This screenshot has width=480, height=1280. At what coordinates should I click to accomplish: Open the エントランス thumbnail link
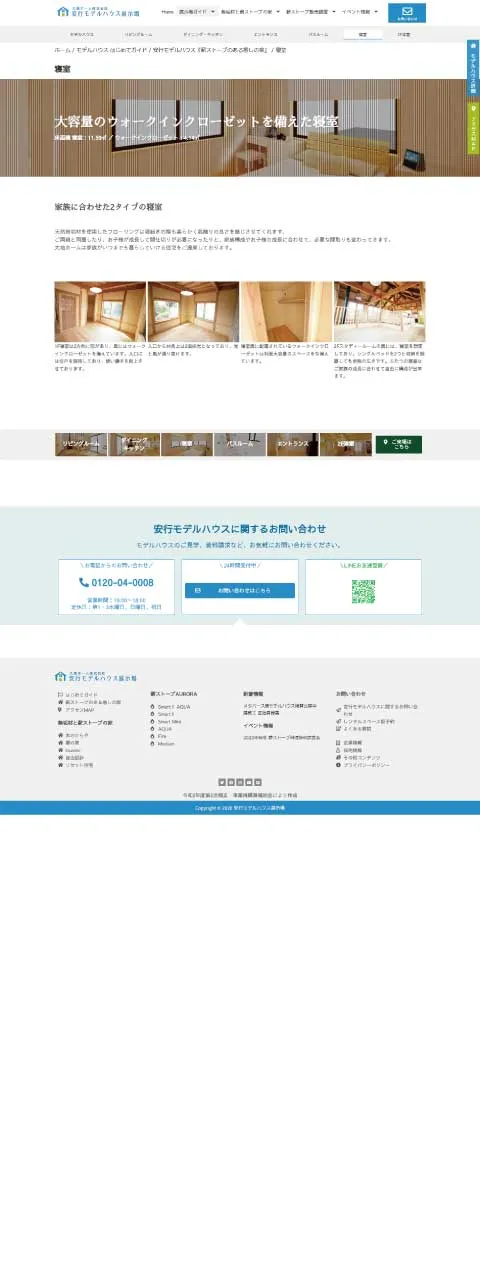292,445
